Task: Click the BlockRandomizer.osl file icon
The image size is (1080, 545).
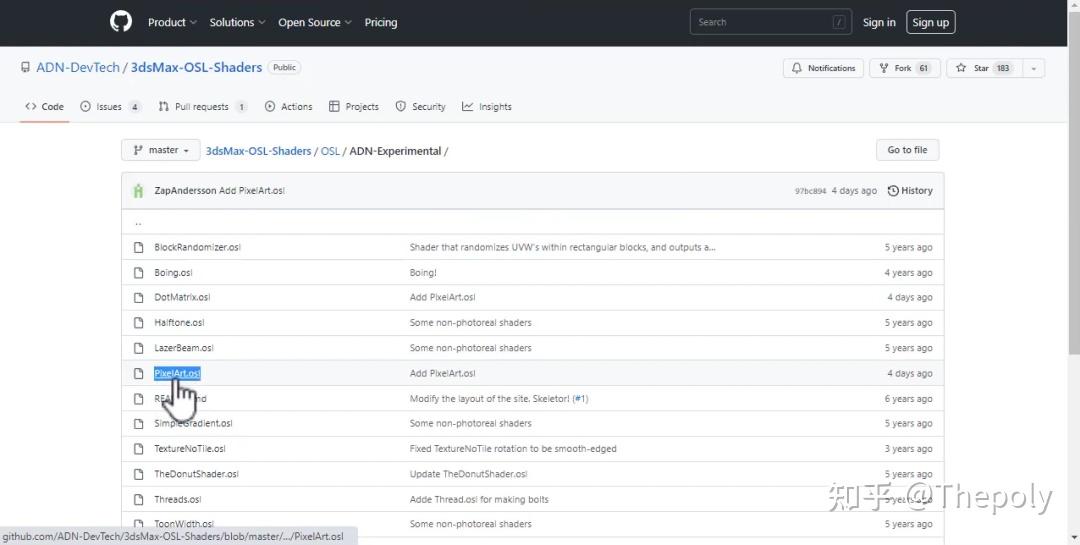Action: [139, 247]
